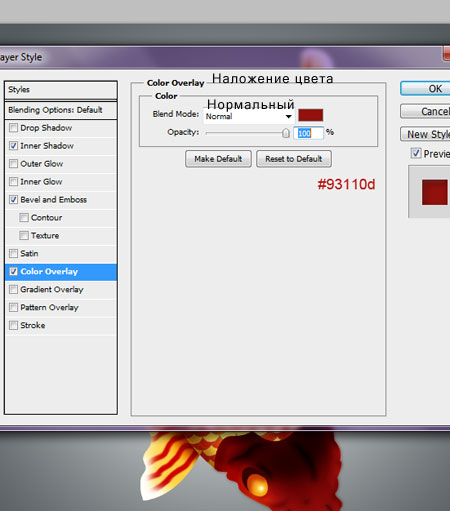
Task: Tick the Texture checkbox
Action: (x=24, y=236)
